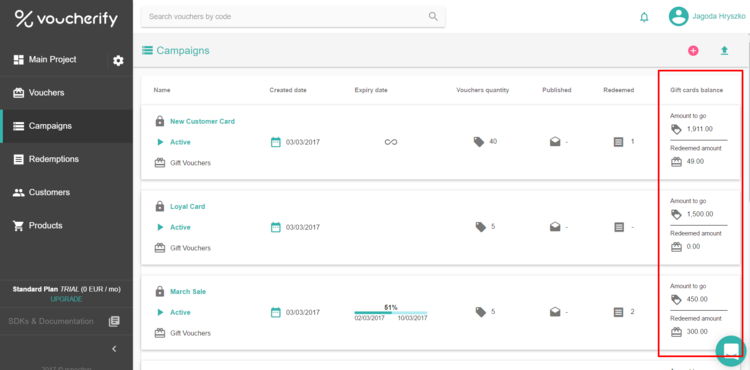Open project settings gear icon
The width and height of the screenshot is (750, 370).
click(118, 61)
